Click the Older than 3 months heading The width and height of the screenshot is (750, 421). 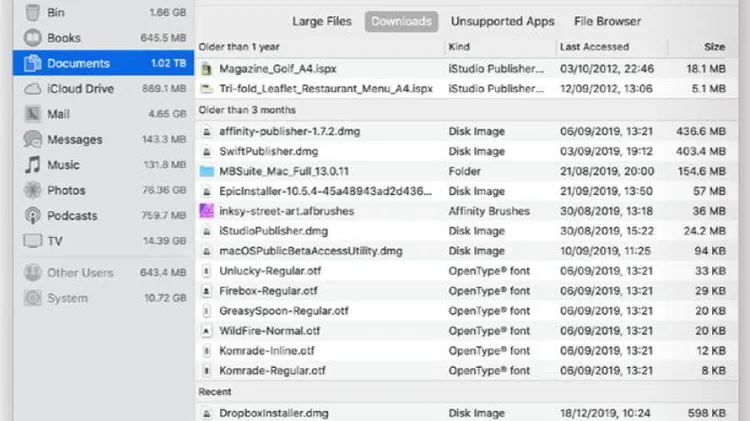tap(247, 110)
